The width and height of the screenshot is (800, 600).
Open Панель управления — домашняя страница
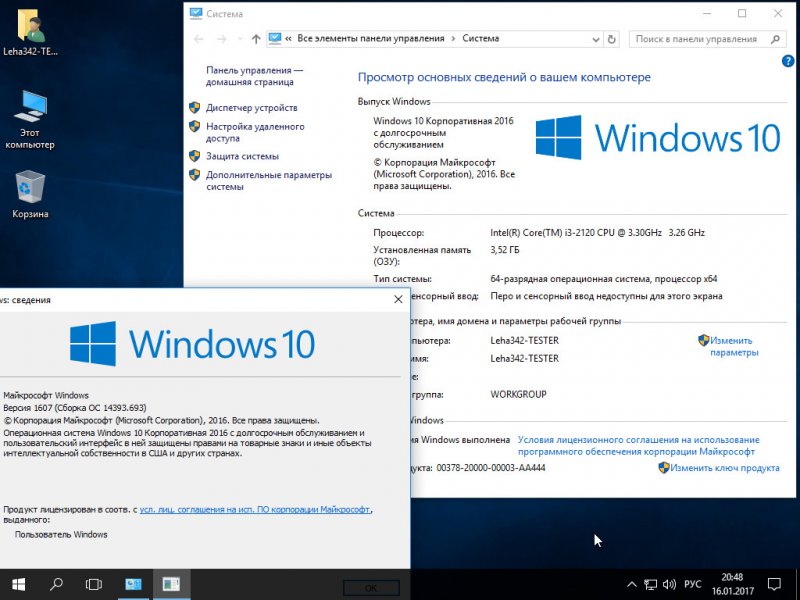pyautogui.click(x=254, y=76)
